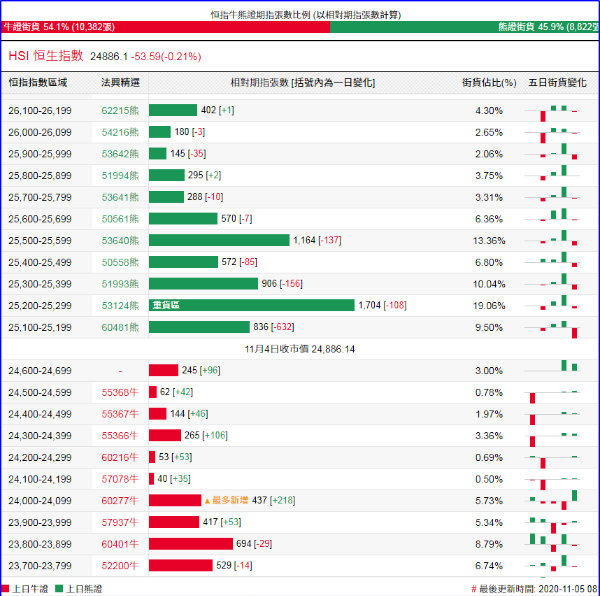The image size is (600, 596).
Task: Open warrant link 57078牛
Action: point(120,479)
